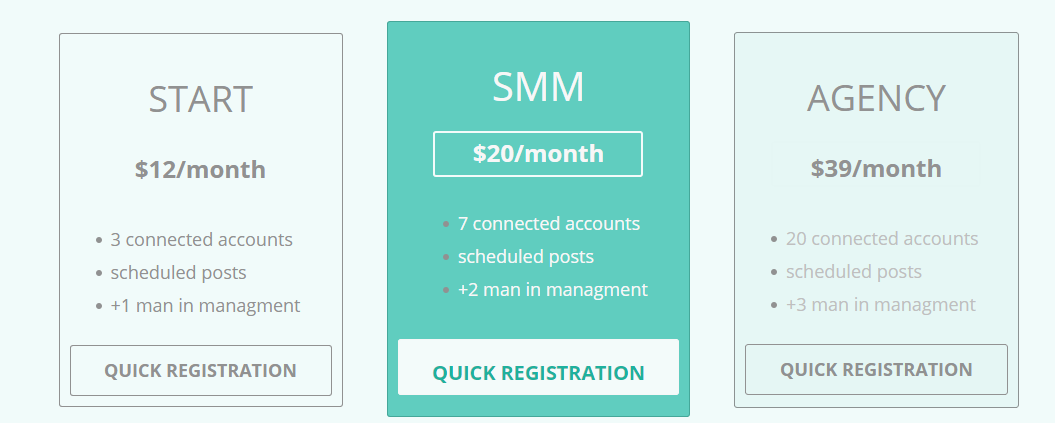The width and height of the screenshot is (1055, 423).
Task: Click 'scheduled posts' in the START plan
Action: 178,272
